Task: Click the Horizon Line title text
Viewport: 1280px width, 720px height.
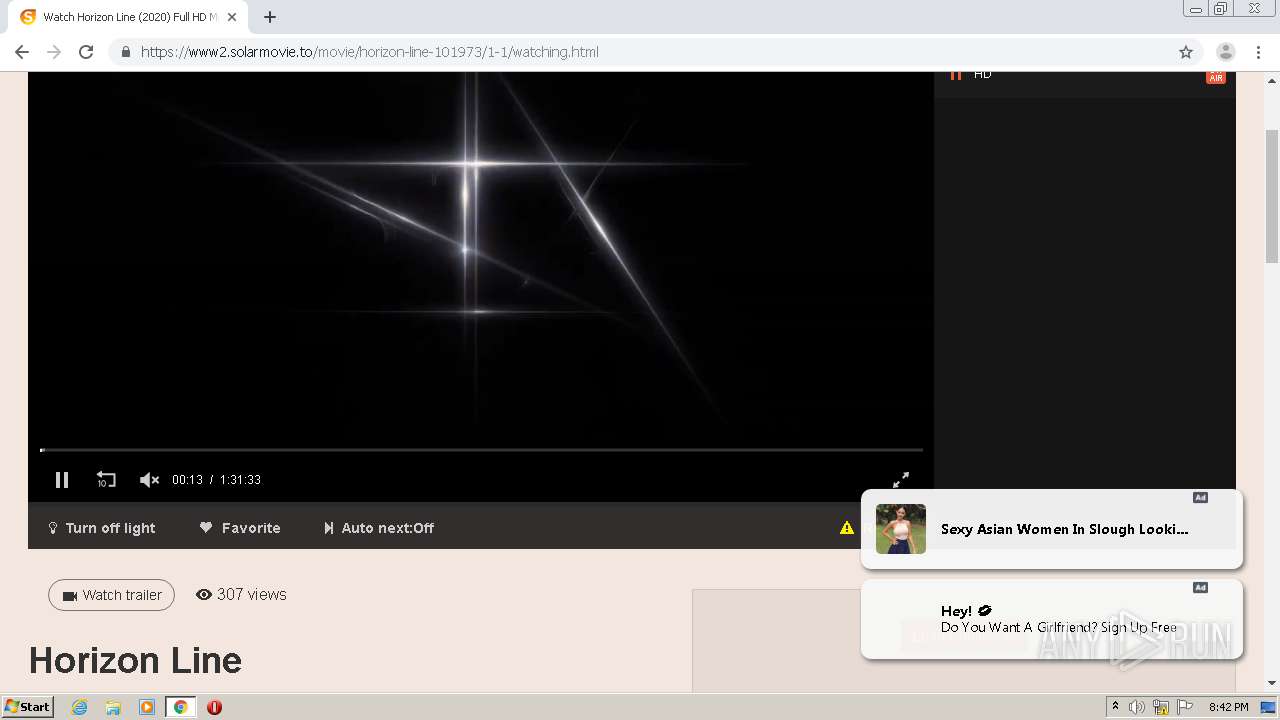Action: [135, 660]
